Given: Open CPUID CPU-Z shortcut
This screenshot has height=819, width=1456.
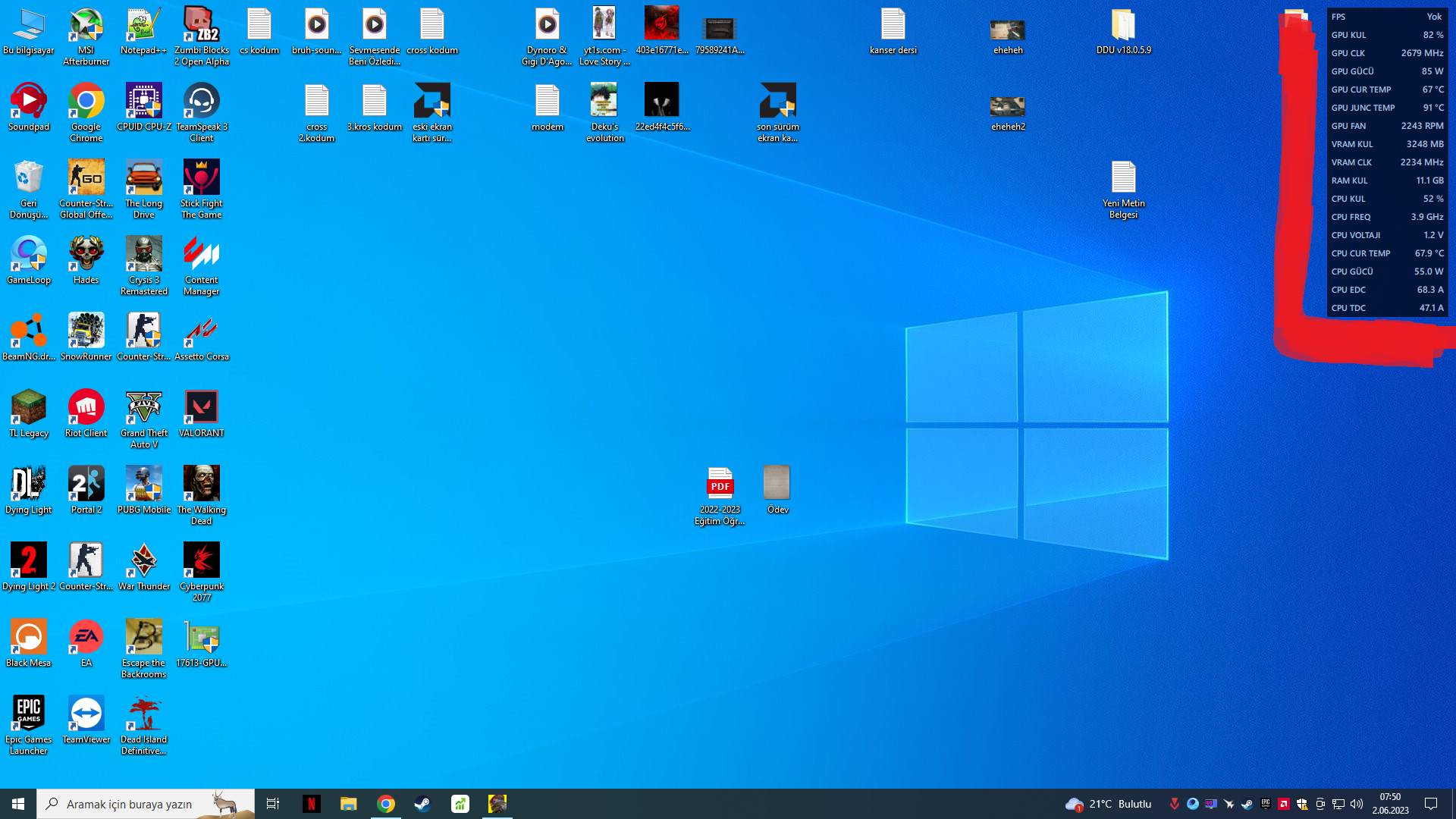Looking at the screenshot, I should click(x=144, y=107).
